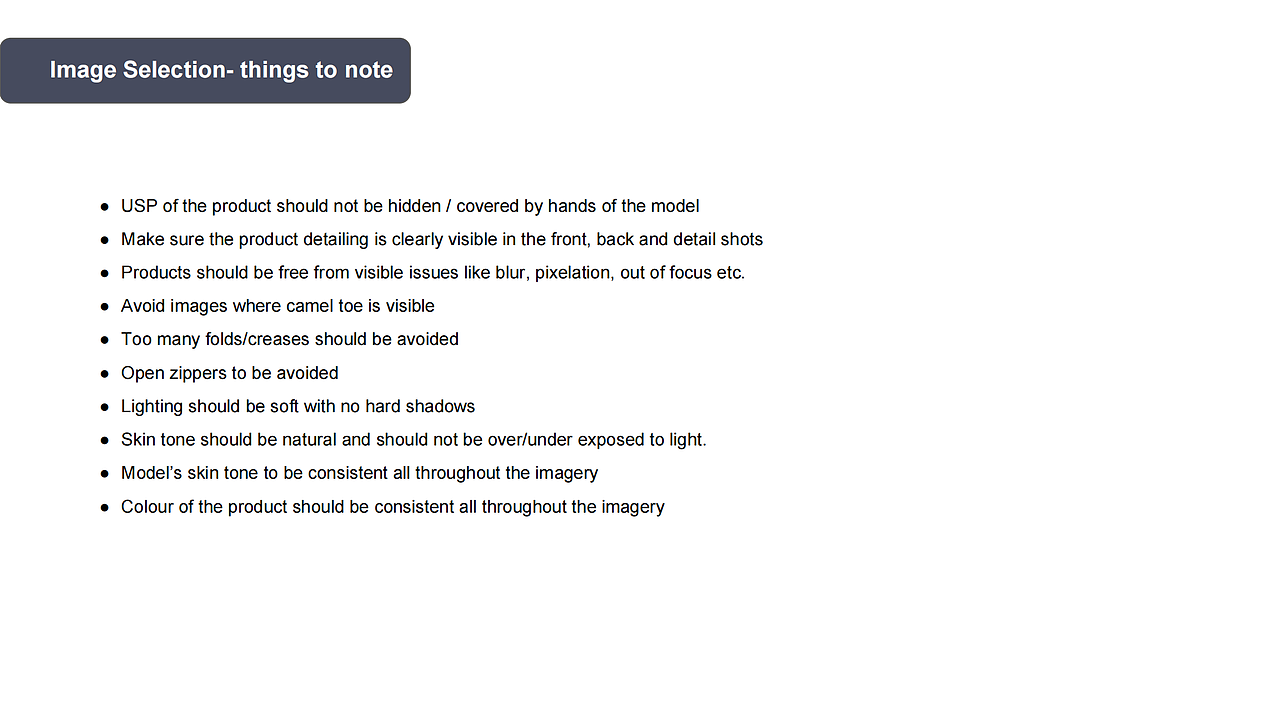Click the line about USP not hidden by hands
Image resolution: width=1280 pixels, height=720 pixels.
click(410, 206)
